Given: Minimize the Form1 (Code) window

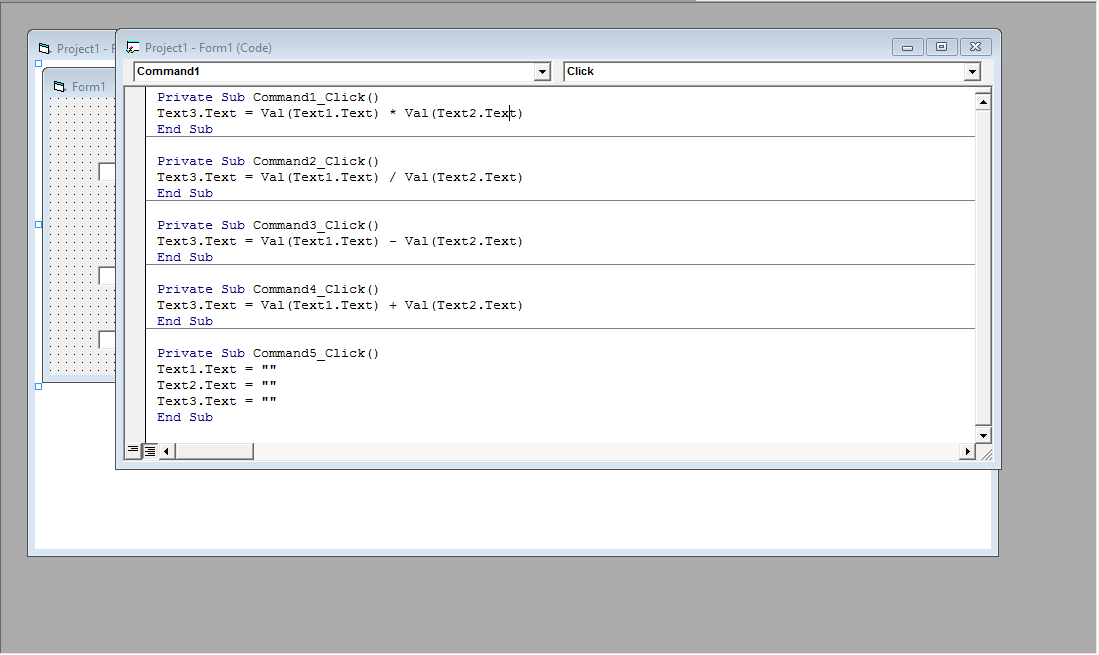Looking at the screenshot, I should tap(908, 47).
